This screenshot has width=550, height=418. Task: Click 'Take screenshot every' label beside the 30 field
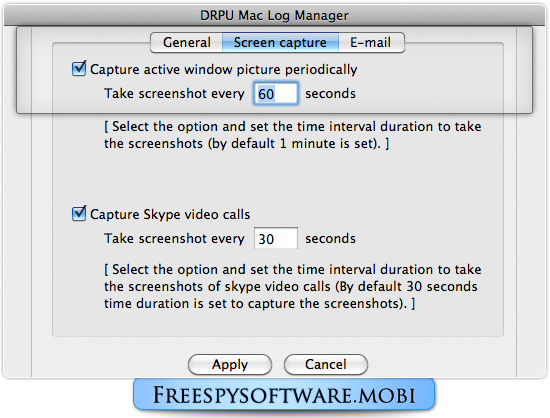pyautogui.click(x=174, y=238)
